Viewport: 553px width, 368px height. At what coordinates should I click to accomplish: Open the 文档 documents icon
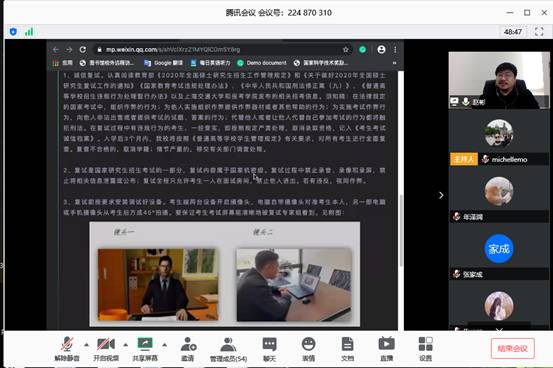point(347,349)
